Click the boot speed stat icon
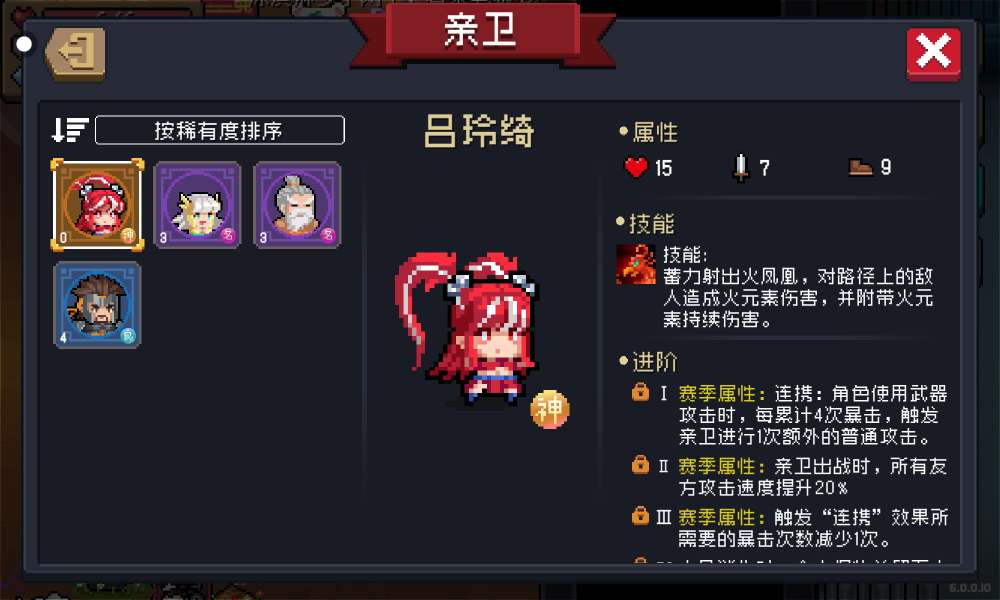Image resolution: width=1000 pixels, height=600 pixels. [860, 167]
